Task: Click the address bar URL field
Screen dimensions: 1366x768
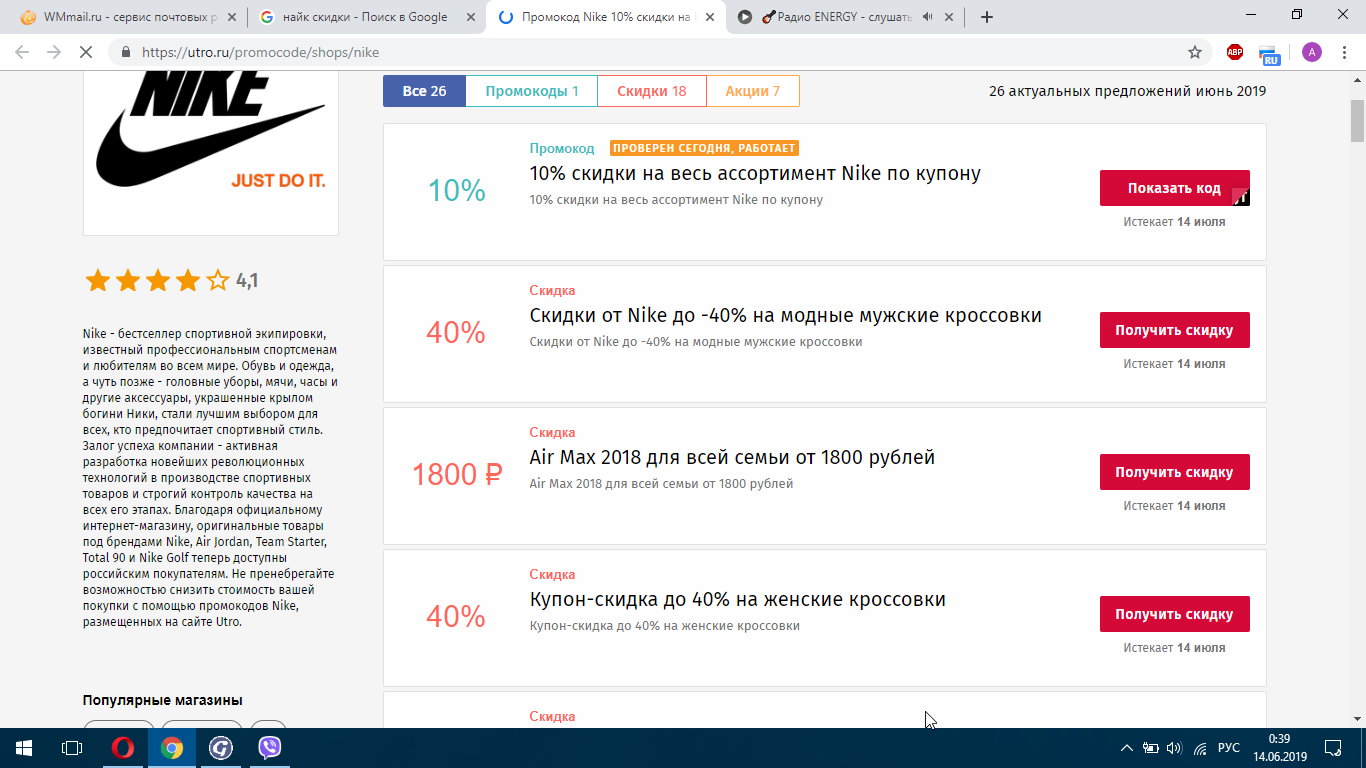Action: (660, 52)
